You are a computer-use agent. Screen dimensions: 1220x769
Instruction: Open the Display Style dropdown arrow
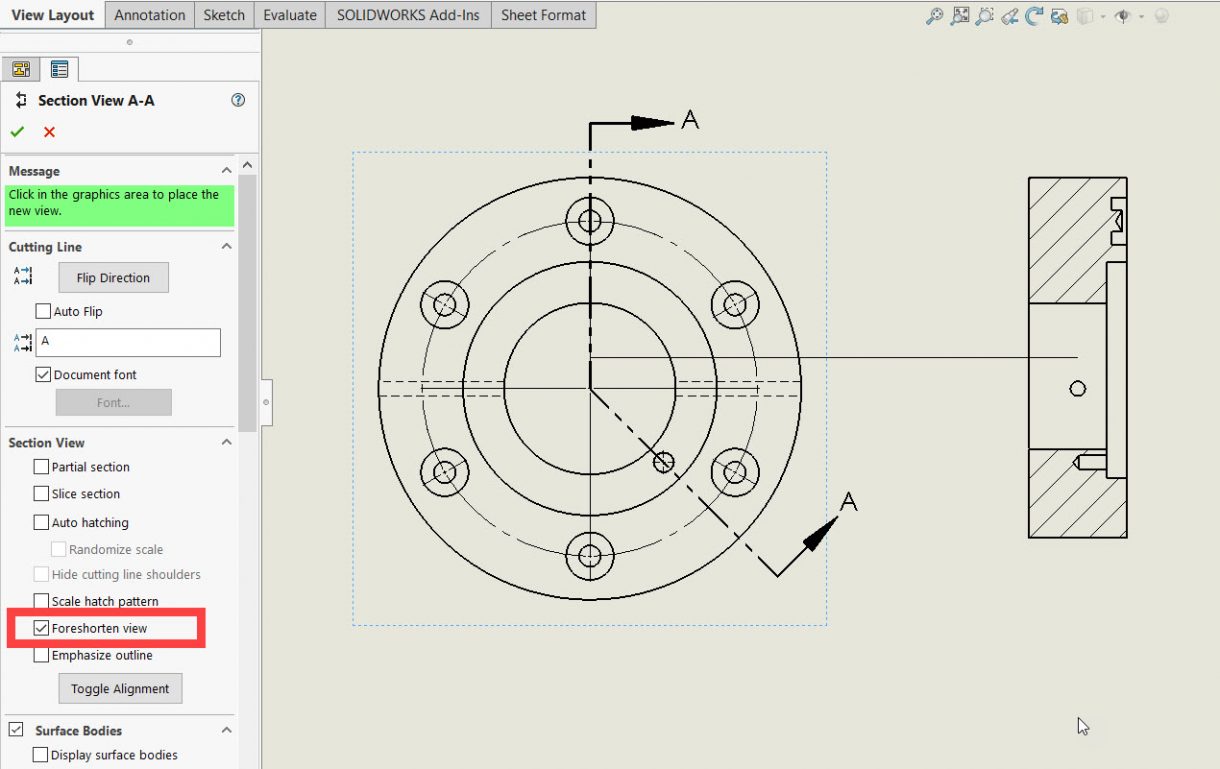tap(1103, 17)
